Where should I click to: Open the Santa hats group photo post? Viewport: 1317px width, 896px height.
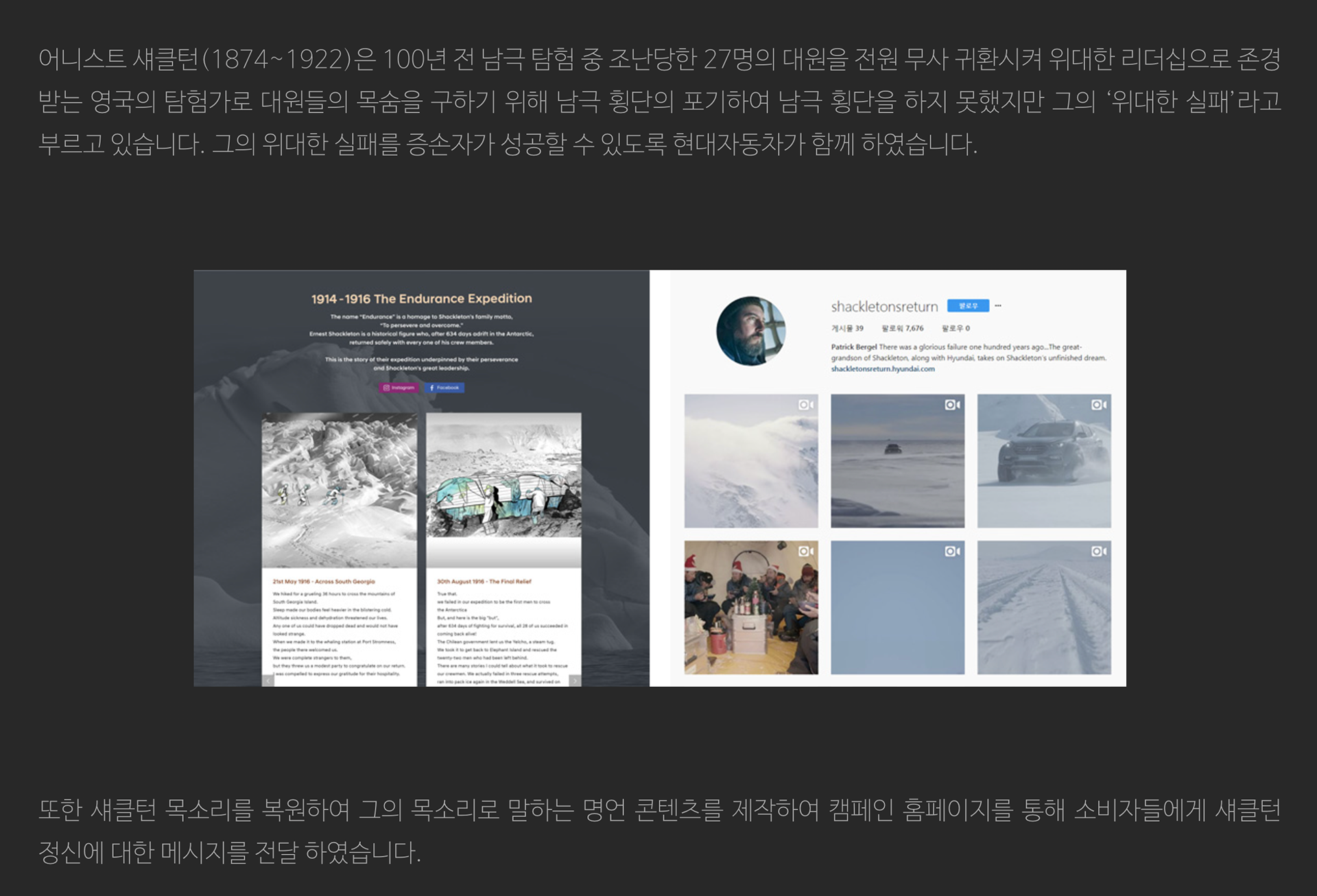(x=750, y=607)
